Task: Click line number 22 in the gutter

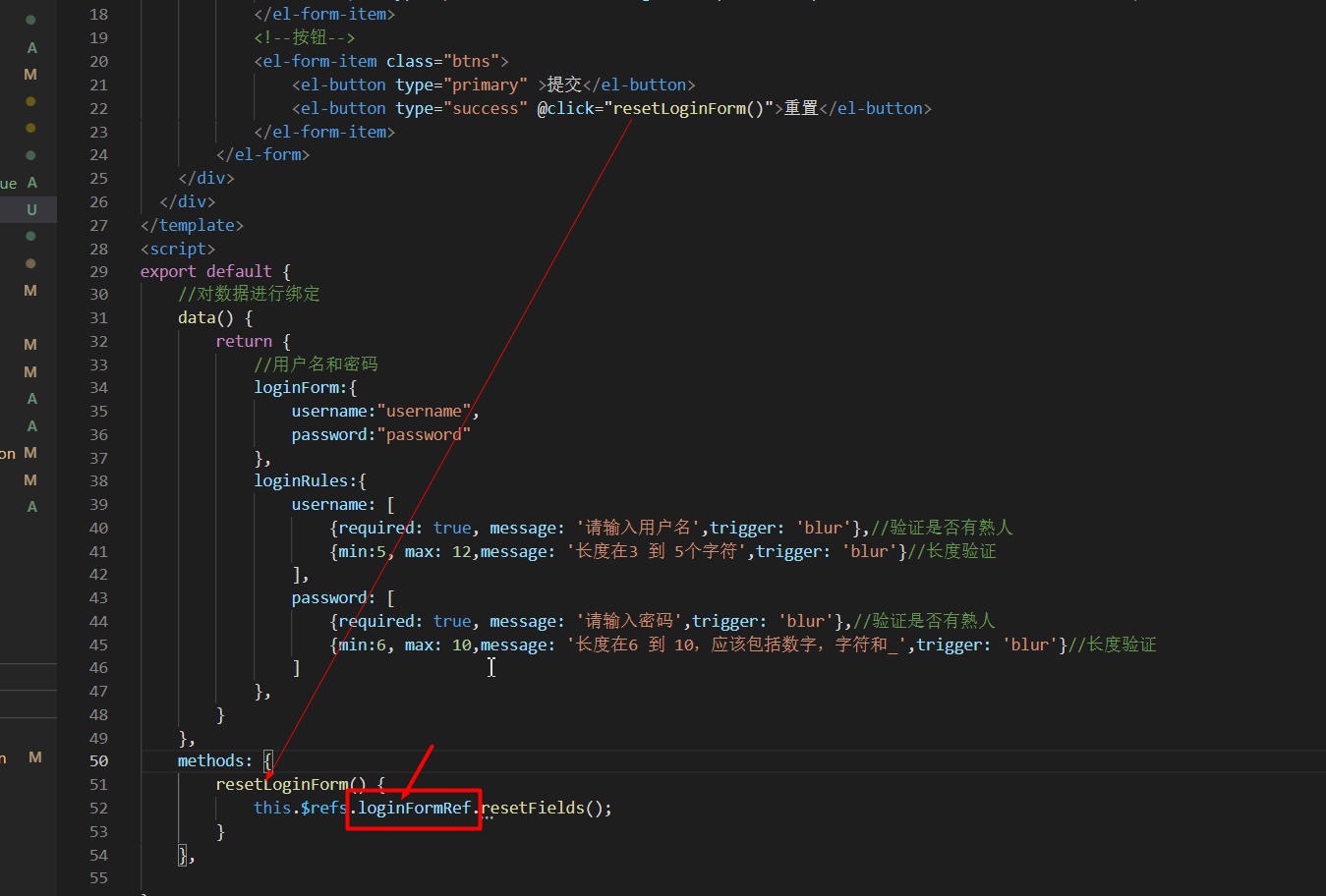Action: [98, 108]
